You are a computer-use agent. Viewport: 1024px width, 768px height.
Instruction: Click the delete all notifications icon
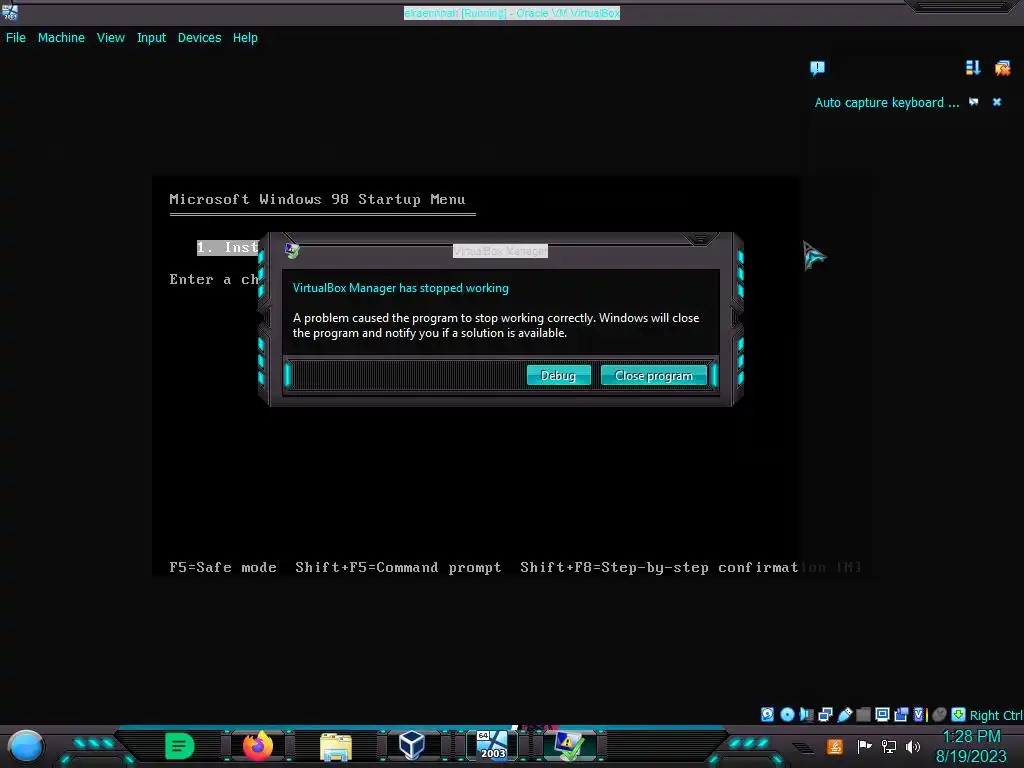tap(1002, 67)
